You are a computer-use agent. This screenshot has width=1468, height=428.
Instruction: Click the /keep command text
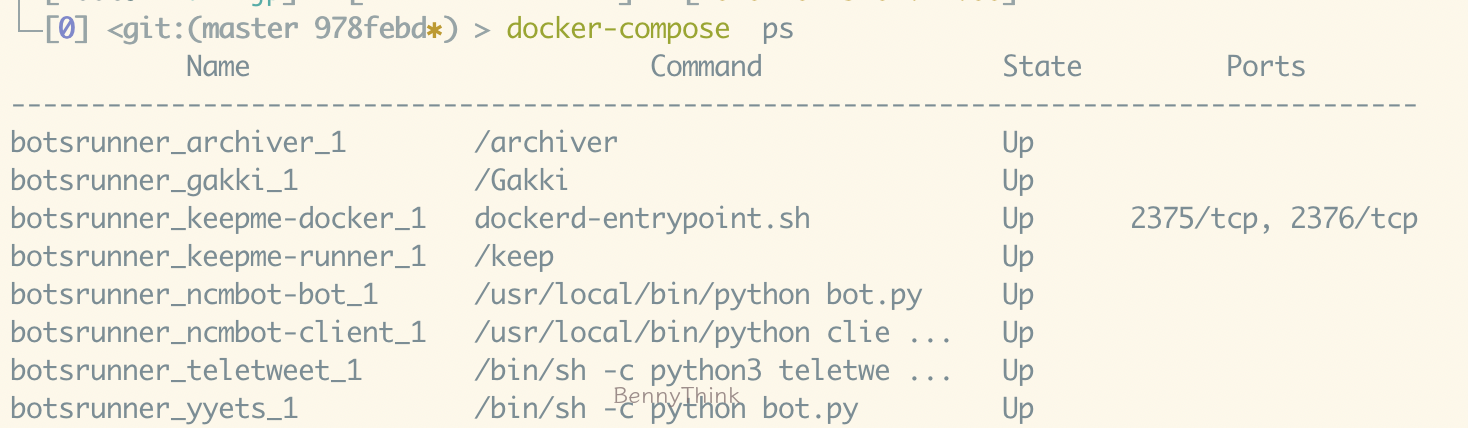(x=514, y=257)
